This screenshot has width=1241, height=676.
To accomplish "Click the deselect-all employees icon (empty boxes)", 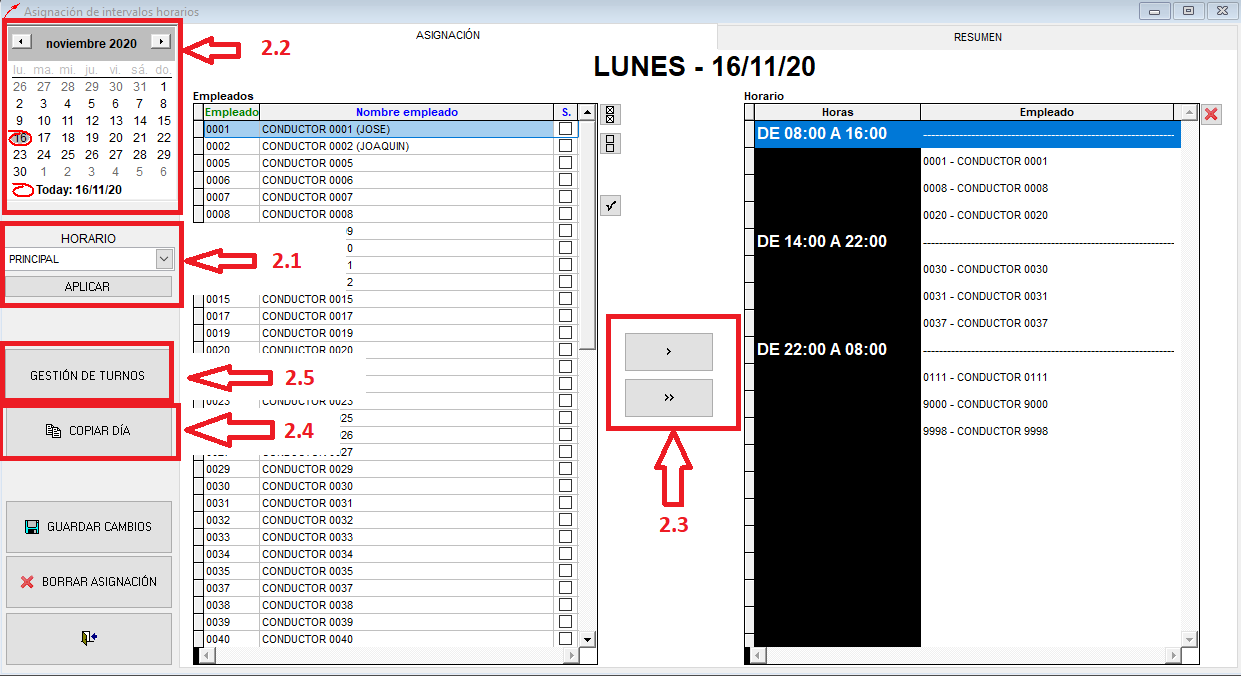I will (x=611, y=143).
